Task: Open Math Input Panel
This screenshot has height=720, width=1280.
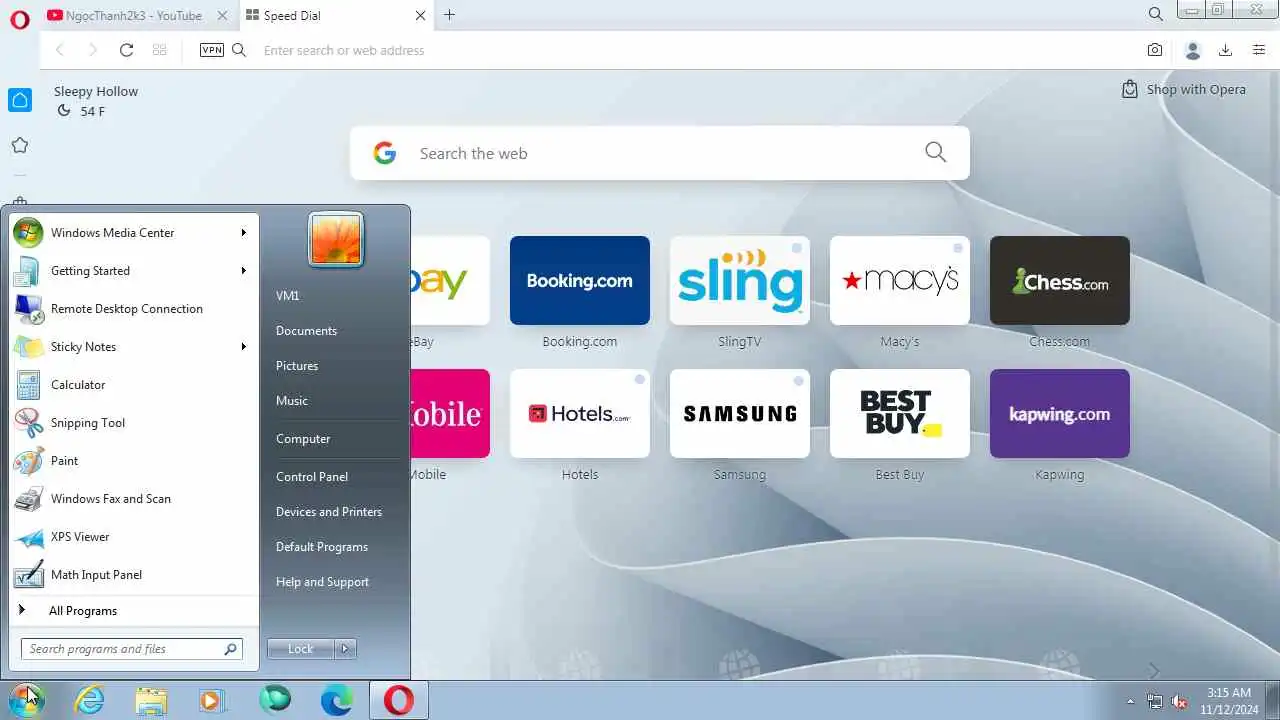Action: click(x=132, y=574)
